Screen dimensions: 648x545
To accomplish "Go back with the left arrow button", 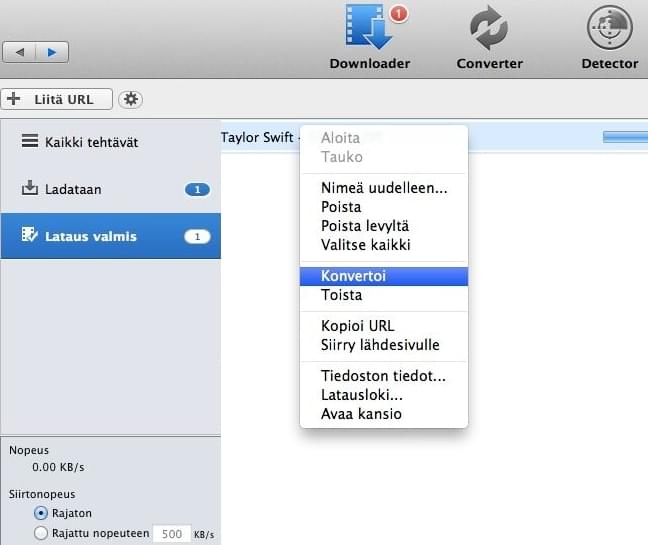I will point(19,52).
